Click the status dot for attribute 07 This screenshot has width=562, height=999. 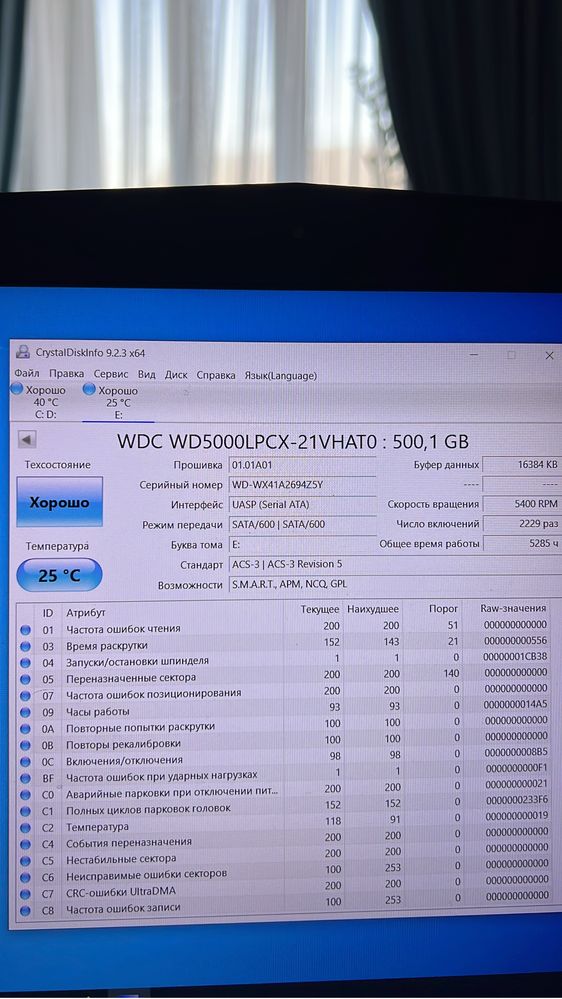pos(25,696)
